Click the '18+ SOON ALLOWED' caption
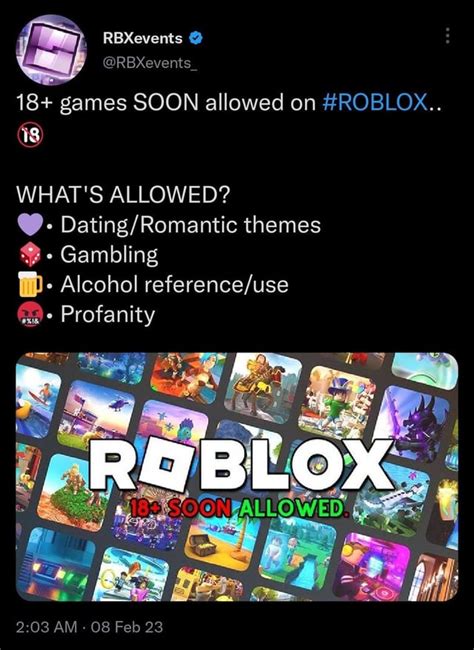The width and height of the screenshot is (474, 650). [x=236, y=508]
